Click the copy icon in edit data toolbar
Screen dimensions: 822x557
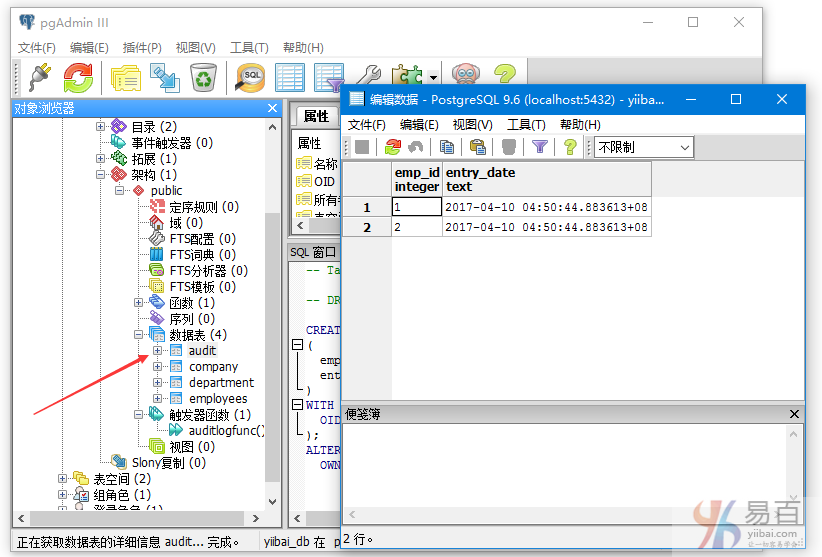point(447,147)
